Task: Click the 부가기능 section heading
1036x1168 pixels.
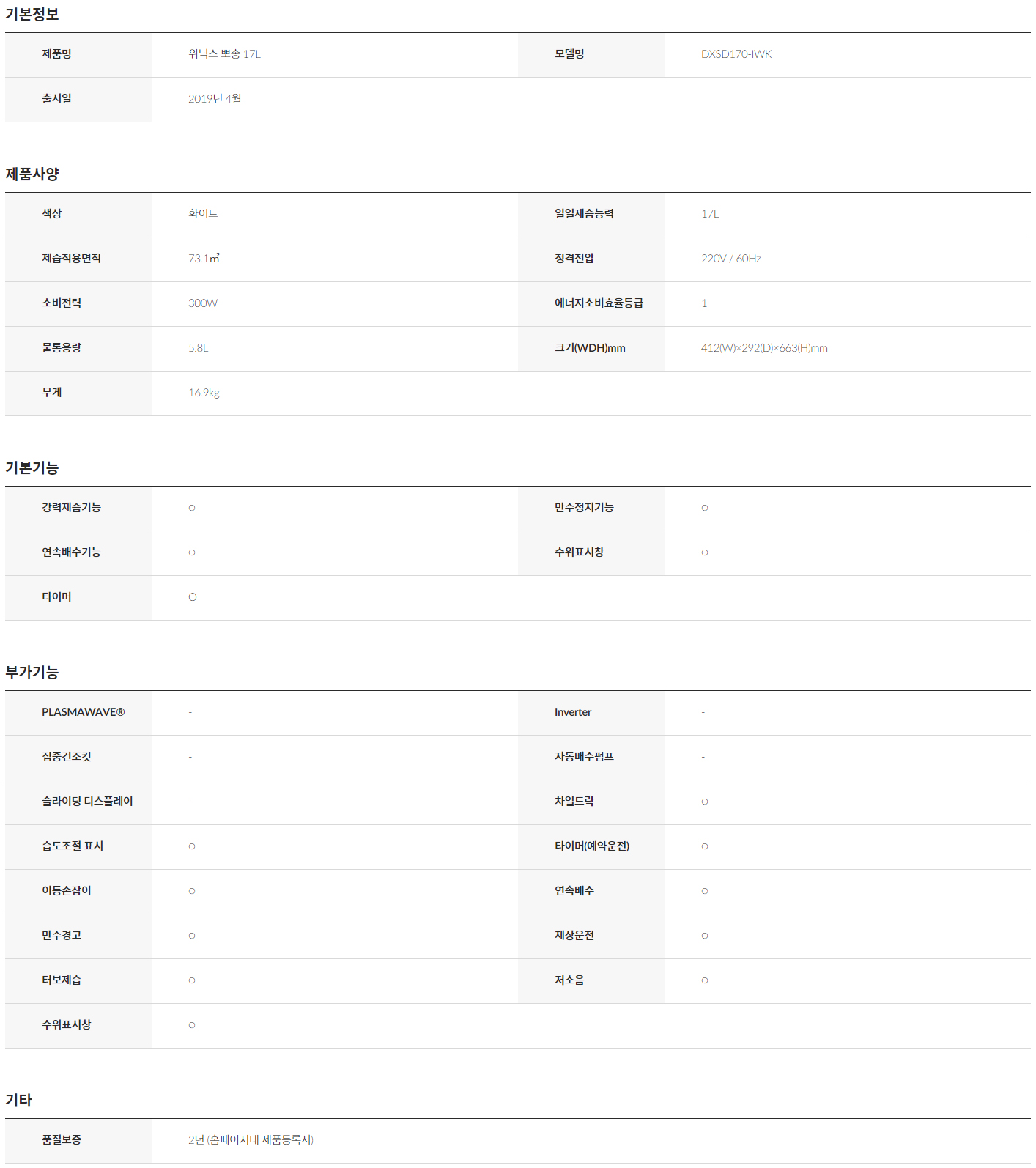Action: coord(32,672)
